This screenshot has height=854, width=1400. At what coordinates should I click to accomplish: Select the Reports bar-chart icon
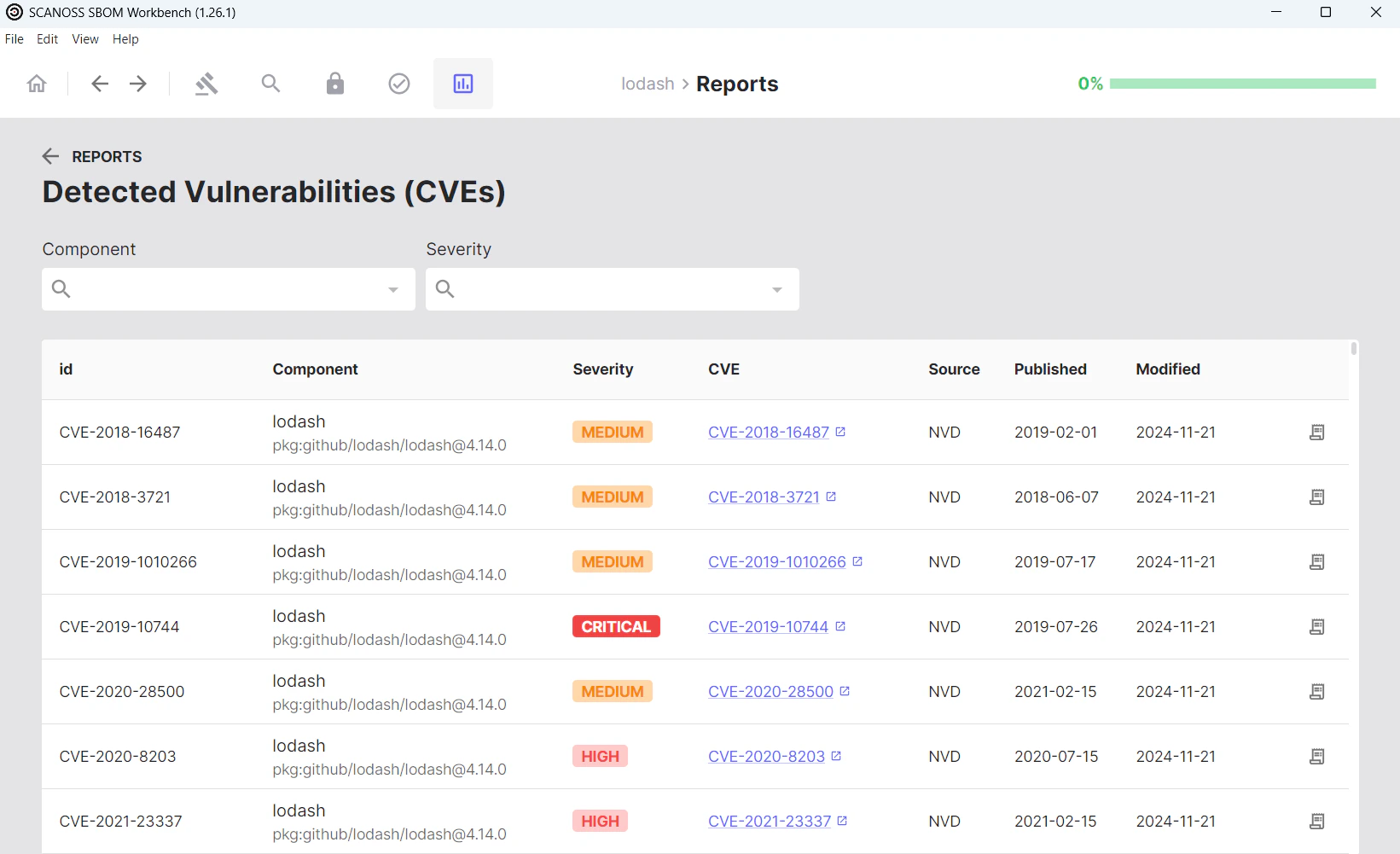click(x=462, y=83)
